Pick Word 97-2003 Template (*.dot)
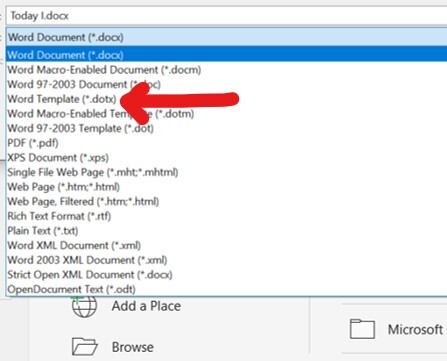The height and width of the screenshot is (361, 447). click(x=81, y=128)
